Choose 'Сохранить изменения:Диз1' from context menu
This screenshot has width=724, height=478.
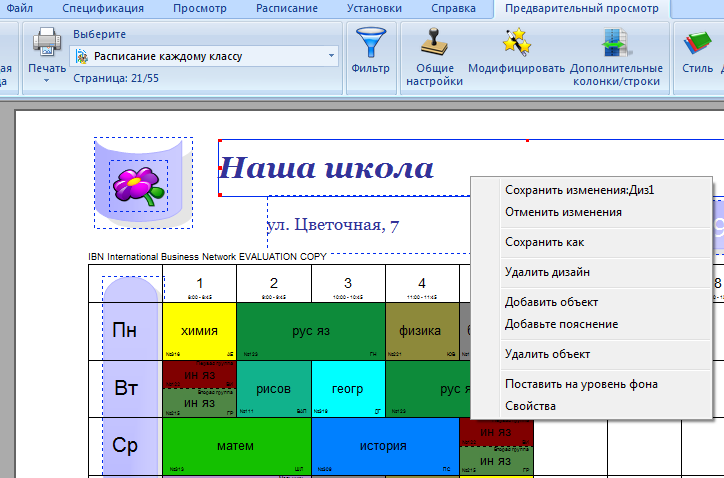(579, 190)
